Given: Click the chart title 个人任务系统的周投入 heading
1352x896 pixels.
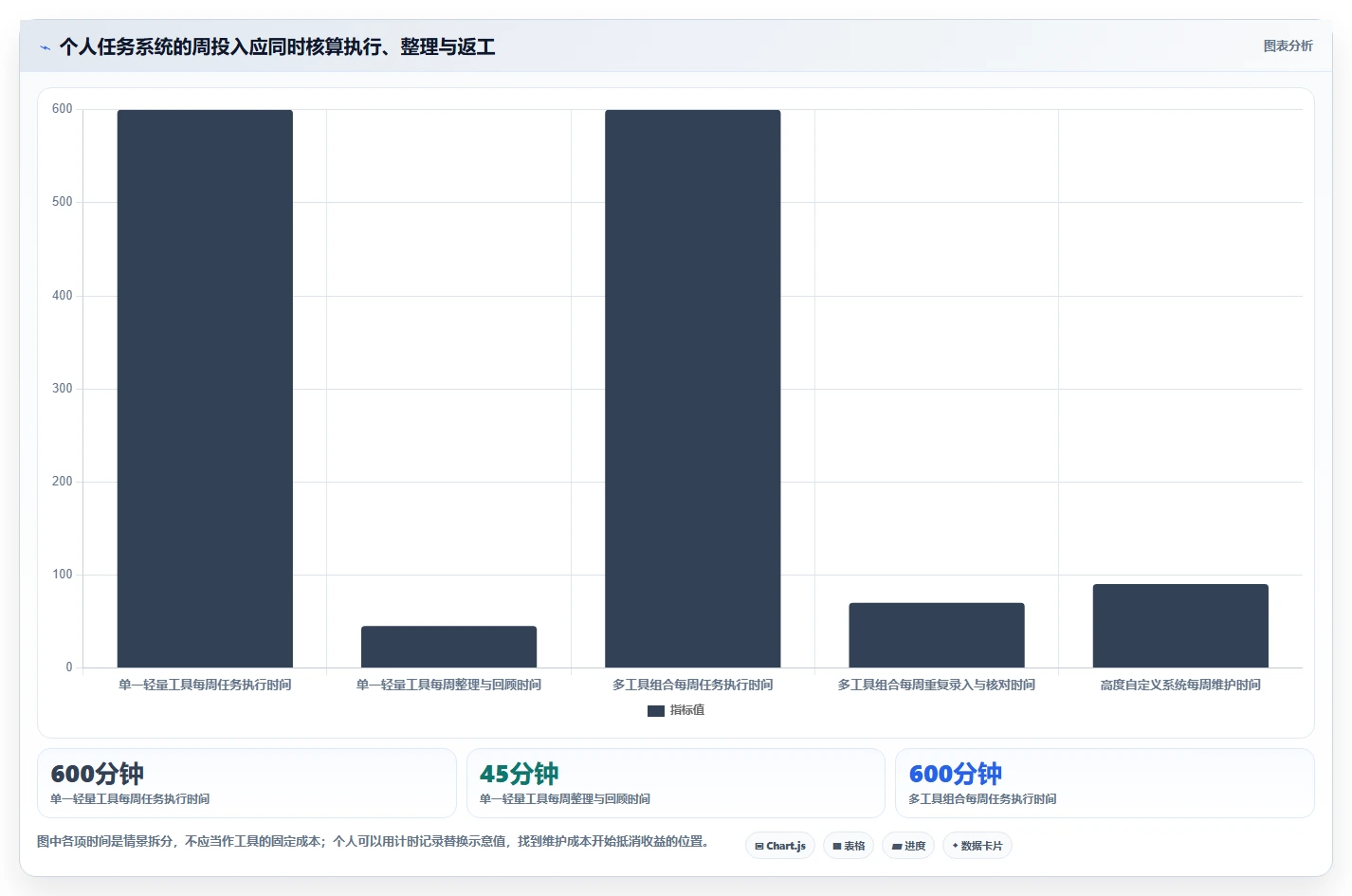Looking at the screenshot, I should [x=277, y=47].
